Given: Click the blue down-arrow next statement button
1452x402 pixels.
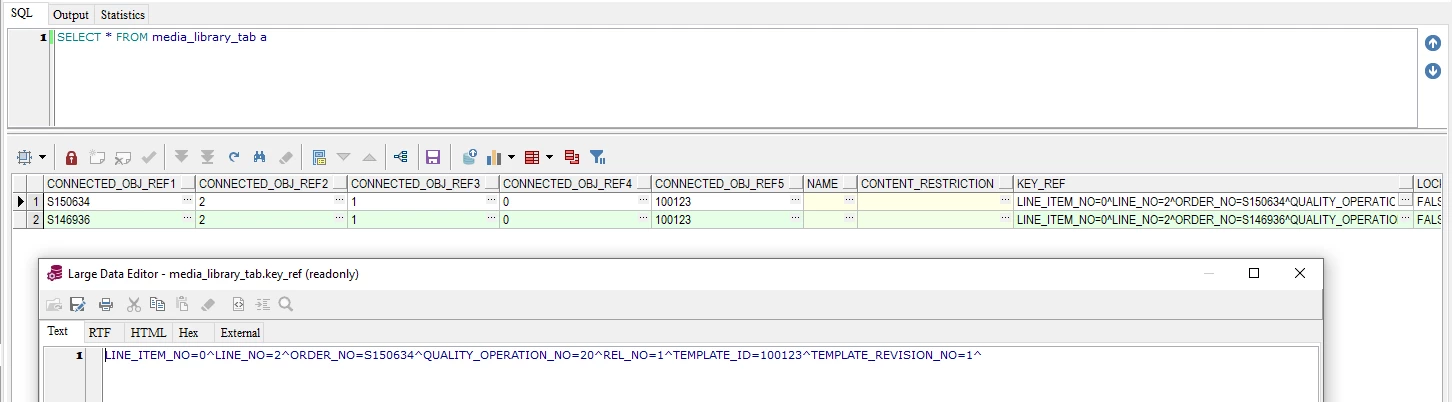Looking at the screenshot, I should [x=1433, y=71].
